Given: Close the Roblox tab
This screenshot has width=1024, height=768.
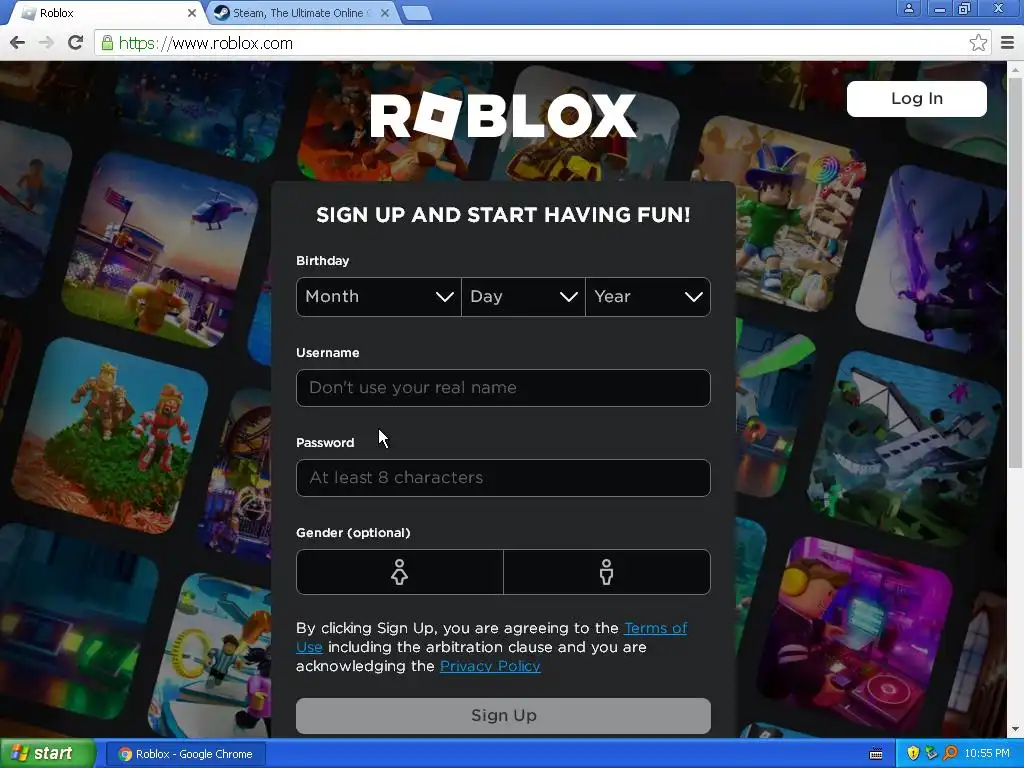Looking at the screenshot, I should click(191, 13).
